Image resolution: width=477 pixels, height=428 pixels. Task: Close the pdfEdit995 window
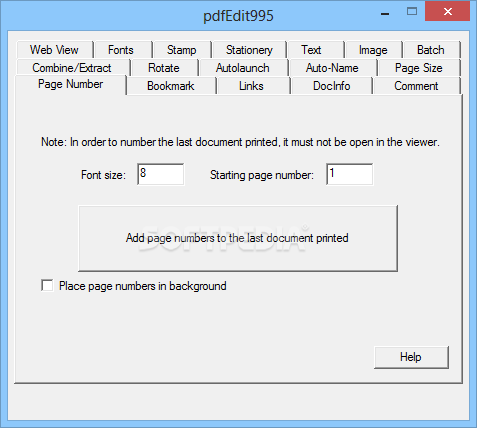[448, 12]
